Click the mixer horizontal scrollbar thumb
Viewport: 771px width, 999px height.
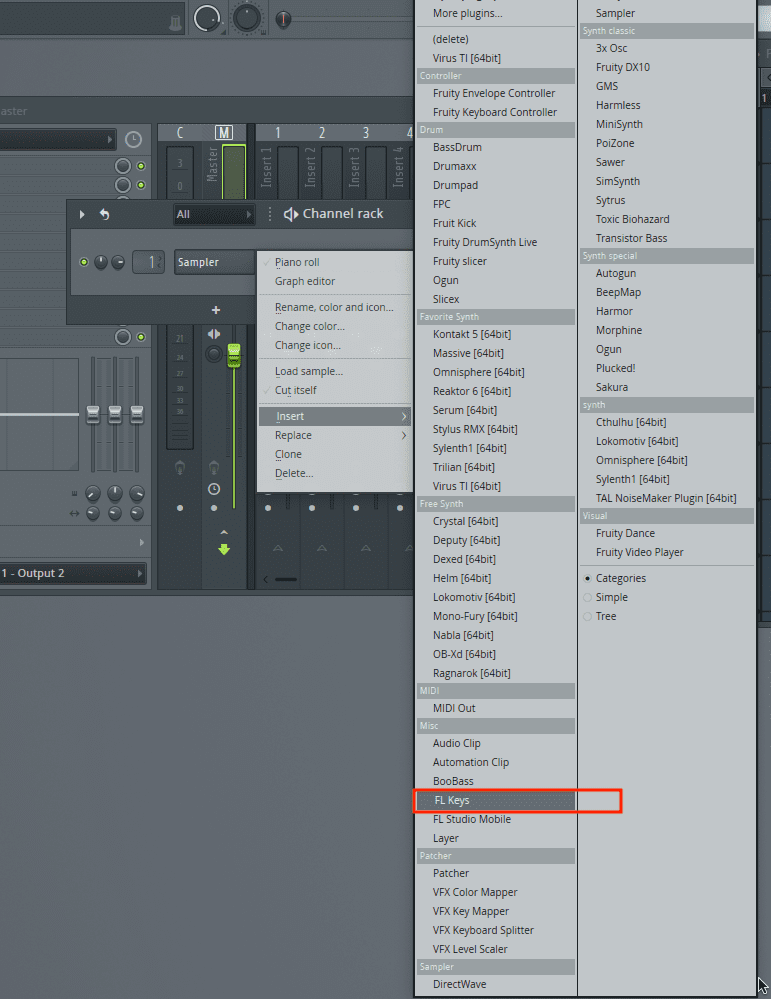(x=285, y=579)
